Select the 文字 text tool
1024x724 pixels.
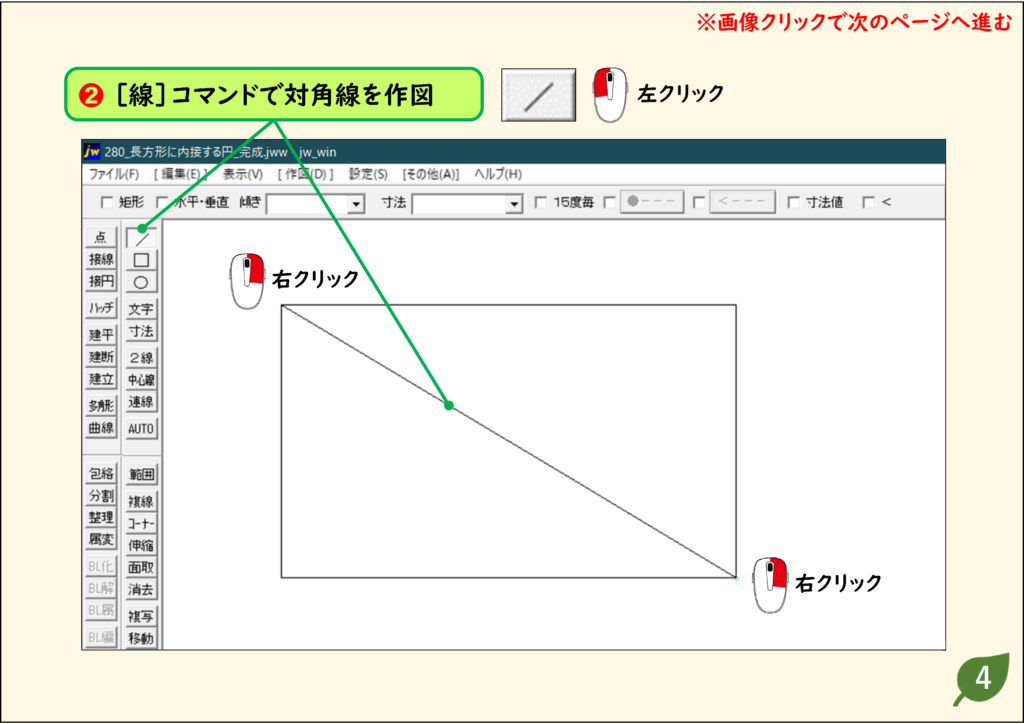[x=141, y=309]
